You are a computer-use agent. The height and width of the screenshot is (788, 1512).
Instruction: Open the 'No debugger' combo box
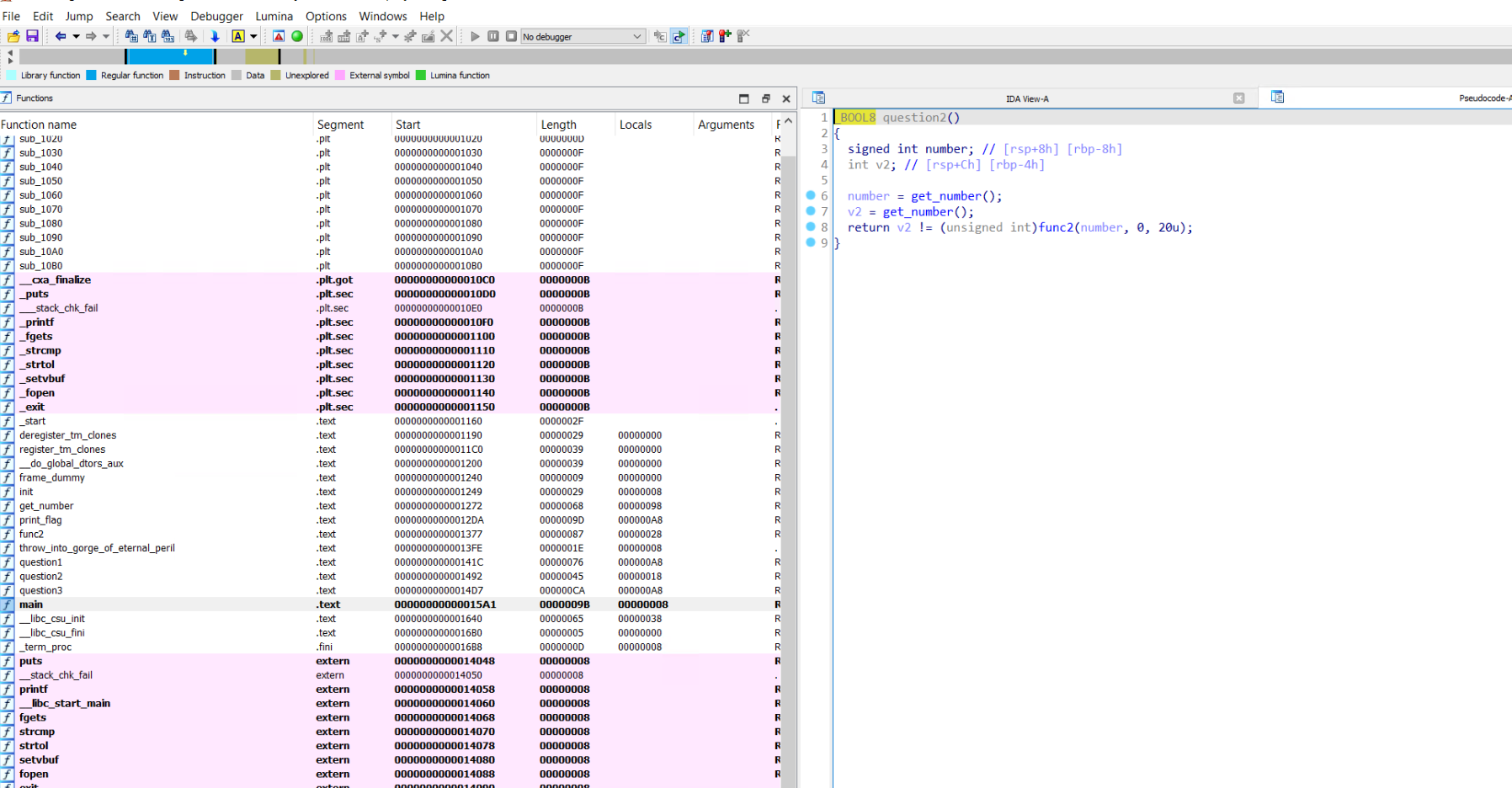click(x=583, y=36)
